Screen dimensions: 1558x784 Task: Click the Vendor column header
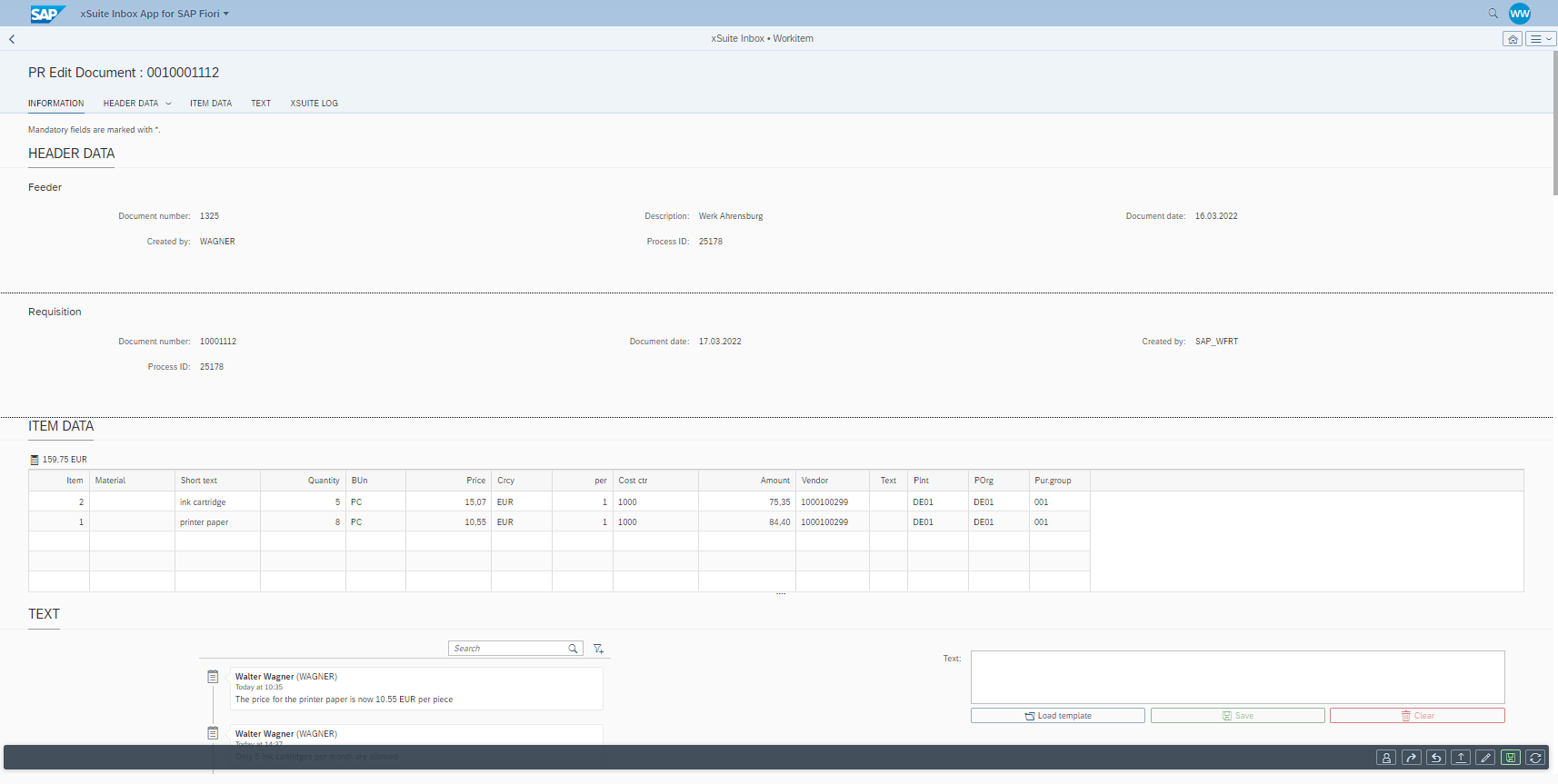(833, 481)
